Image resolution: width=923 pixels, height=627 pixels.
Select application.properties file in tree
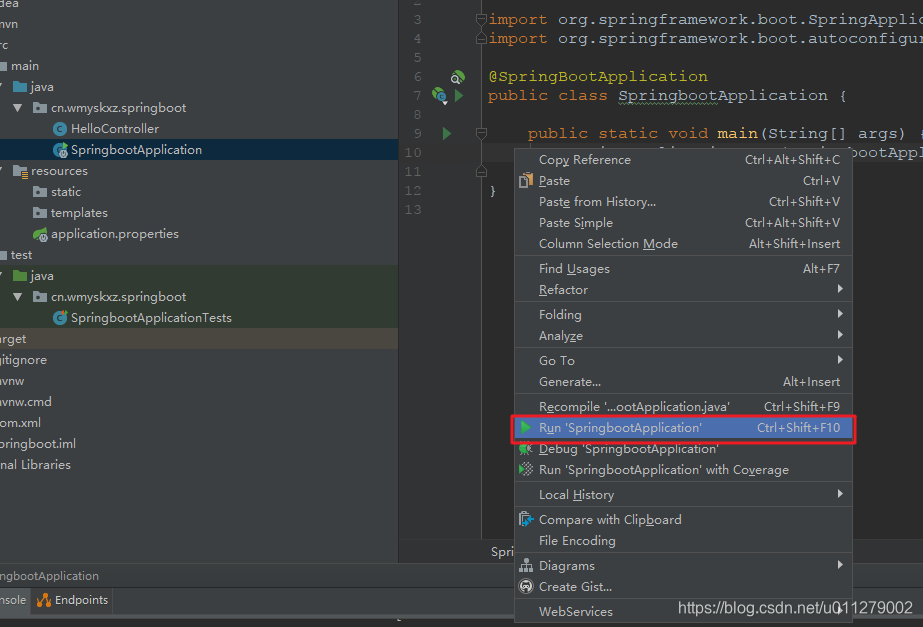[x=199, y=234]
